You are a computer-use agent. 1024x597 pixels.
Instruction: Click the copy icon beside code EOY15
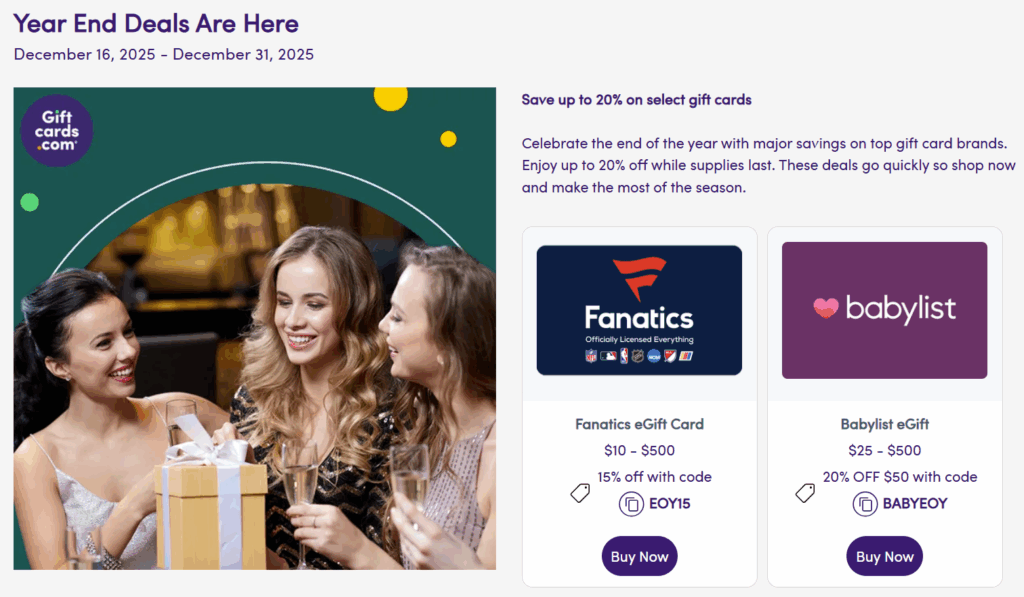631,504
